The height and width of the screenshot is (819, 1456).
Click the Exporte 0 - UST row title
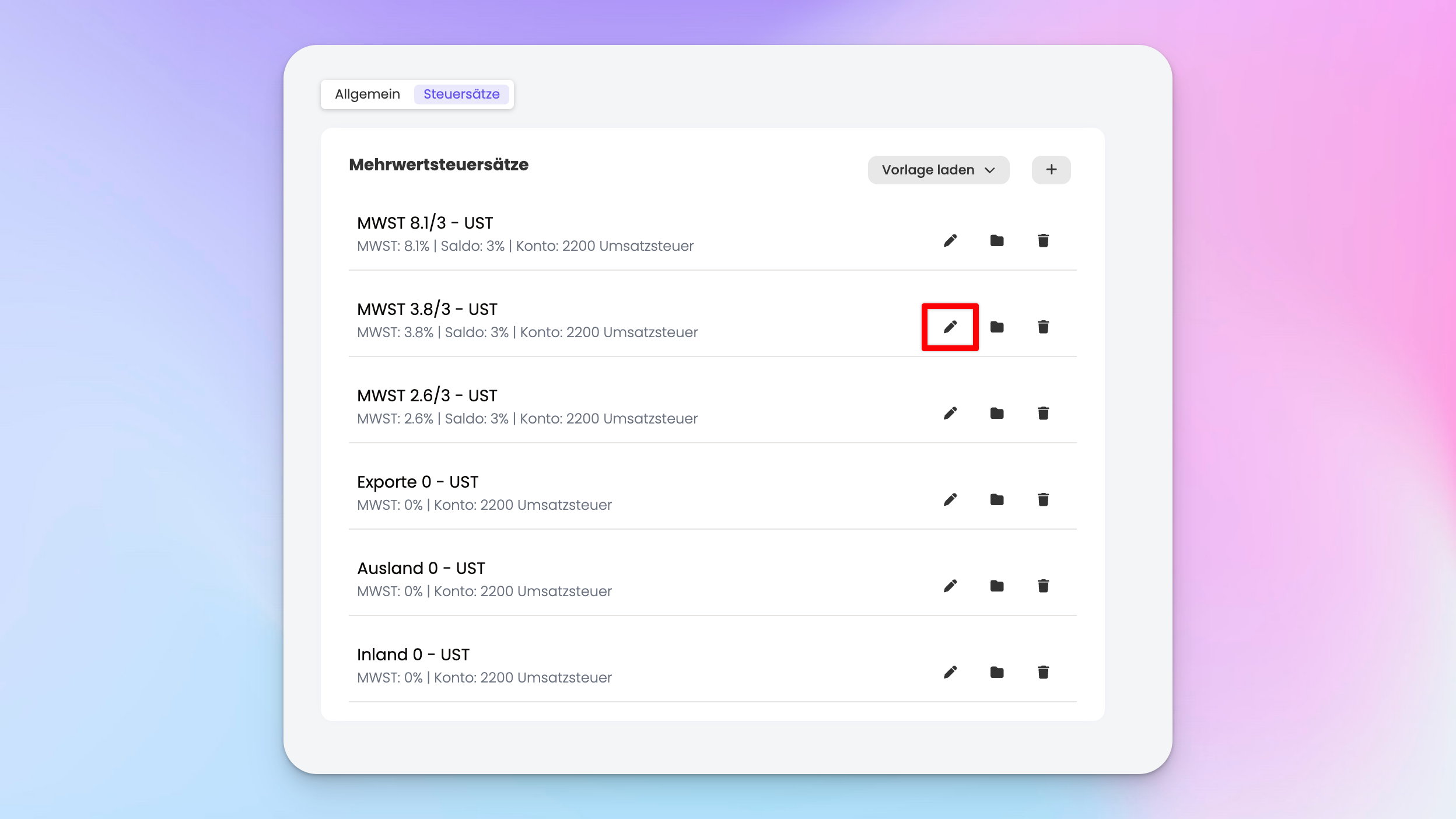pyautogui.click(x=418, y=482)
